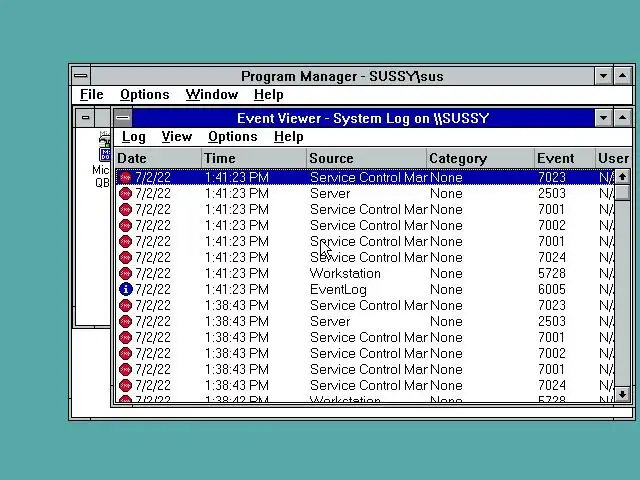Select event number 7024 logged at 1:38:43 PM

[551, 385]
